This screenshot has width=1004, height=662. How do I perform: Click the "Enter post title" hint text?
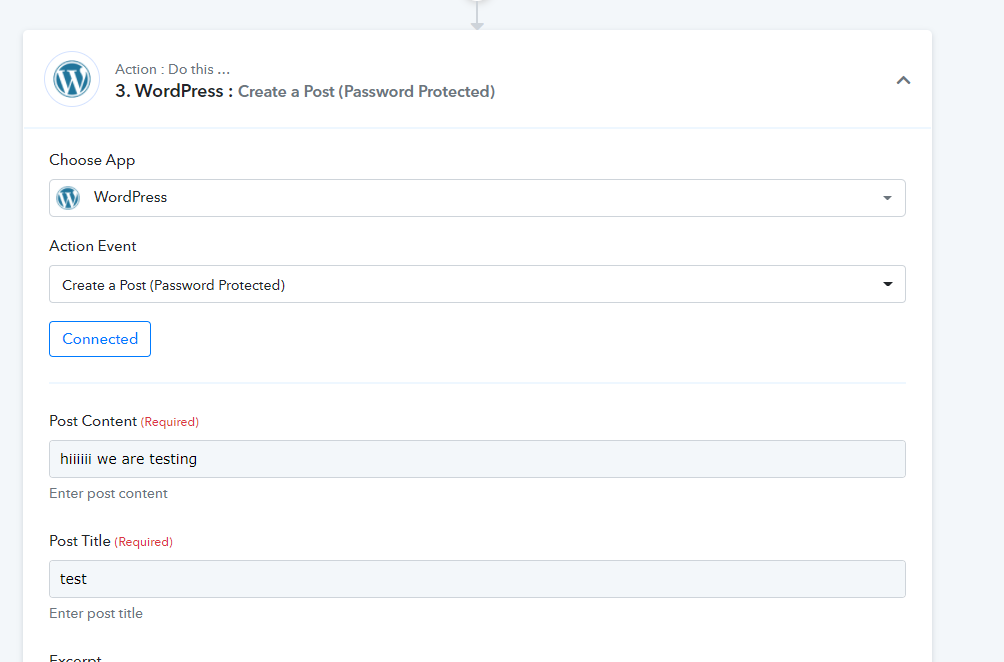click(x=96, y=613)
